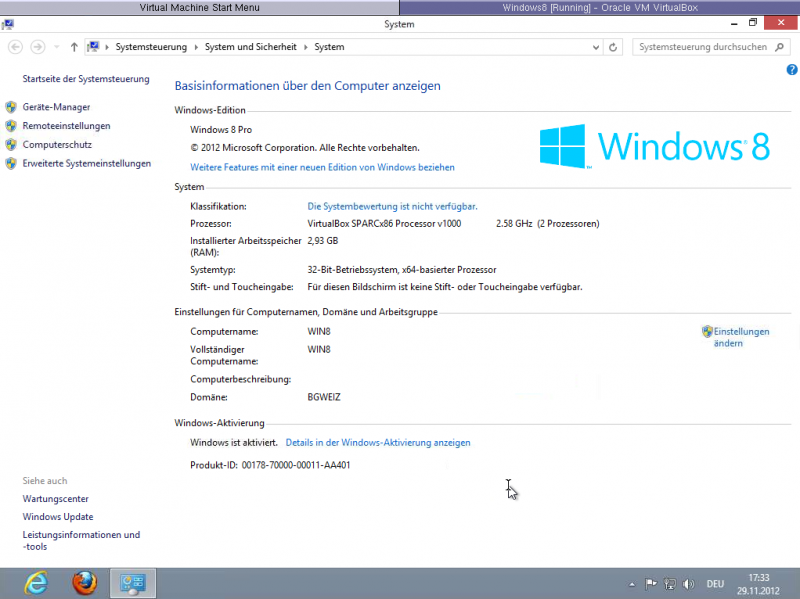This screenshot has width=800, height=599.
Task: Expand the chevron after Systemsteuerung breadcrumb
Action: point(196,47)
